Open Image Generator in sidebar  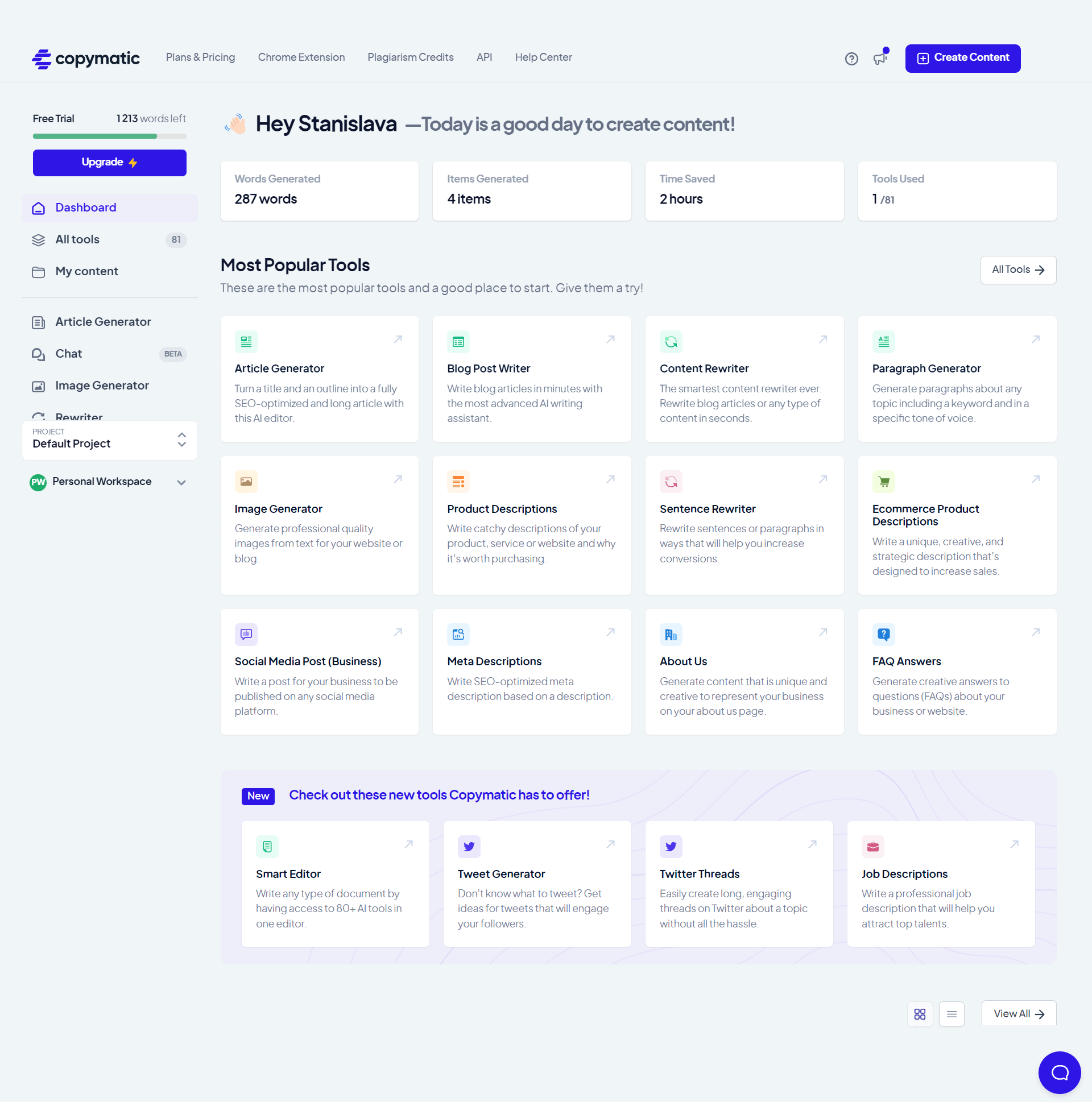110,386
